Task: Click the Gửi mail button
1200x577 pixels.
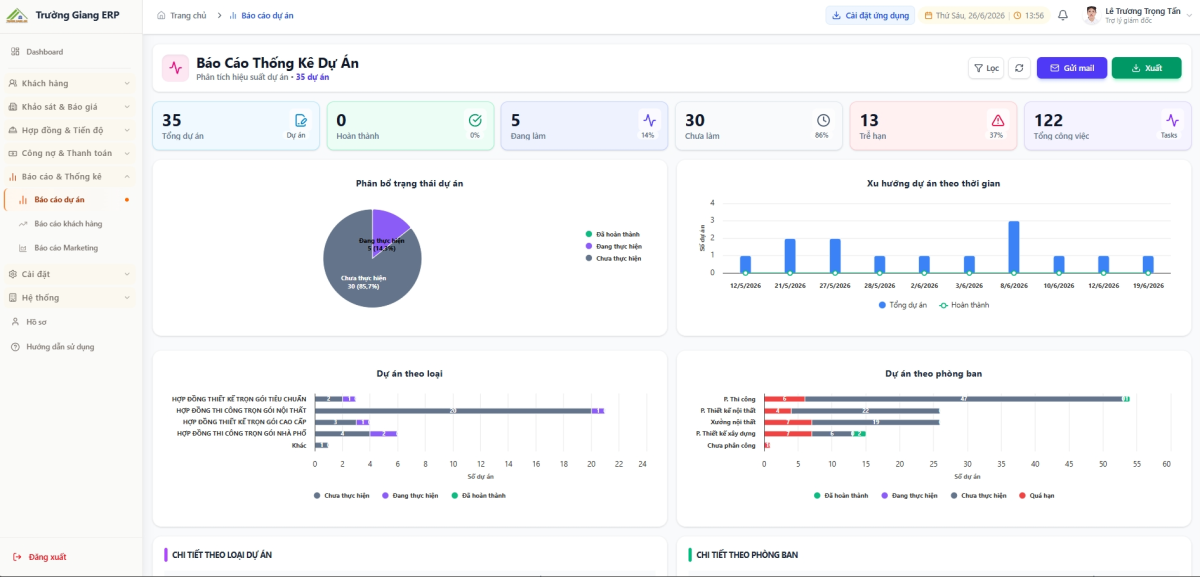Action: pos(1072,68)
